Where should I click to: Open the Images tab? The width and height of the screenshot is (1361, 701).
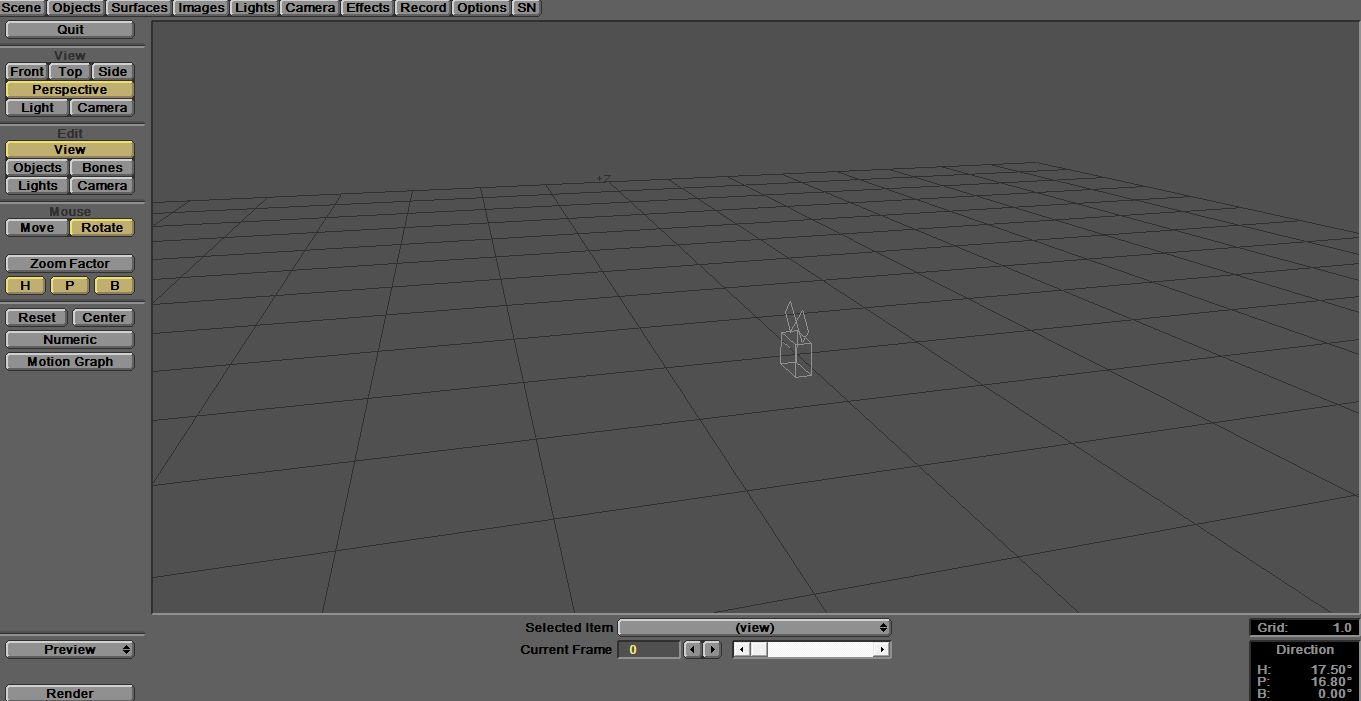pos(201,8)
